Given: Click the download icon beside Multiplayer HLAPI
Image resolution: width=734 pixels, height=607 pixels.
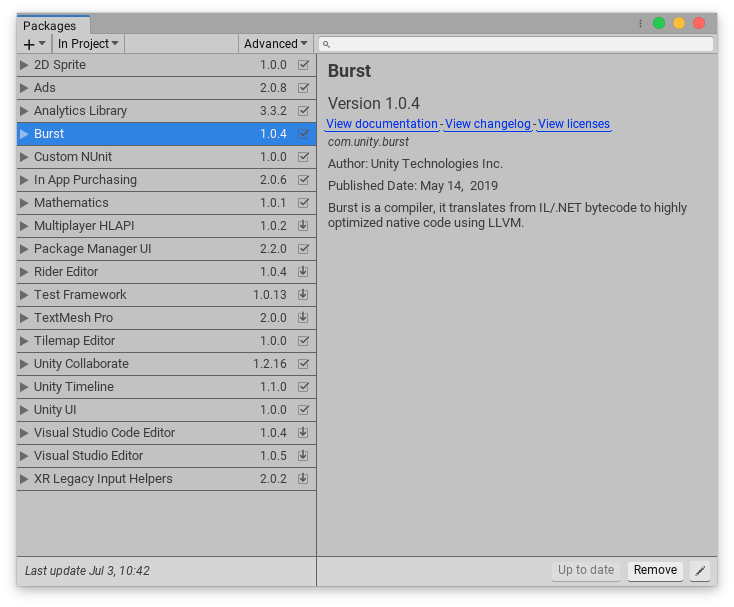Looking at the screenshot, I should click(x=303, y=226).
